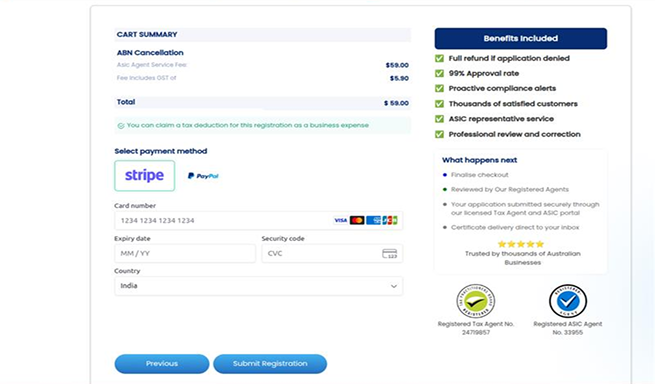
Task: Click the Registered Tax Agent badge
Action: point(476,301)
